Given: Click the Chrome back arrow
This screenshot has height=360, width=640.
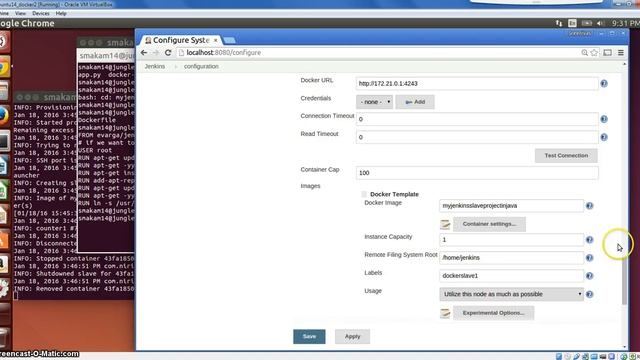Looking at the screenshot, I should 144,53.
